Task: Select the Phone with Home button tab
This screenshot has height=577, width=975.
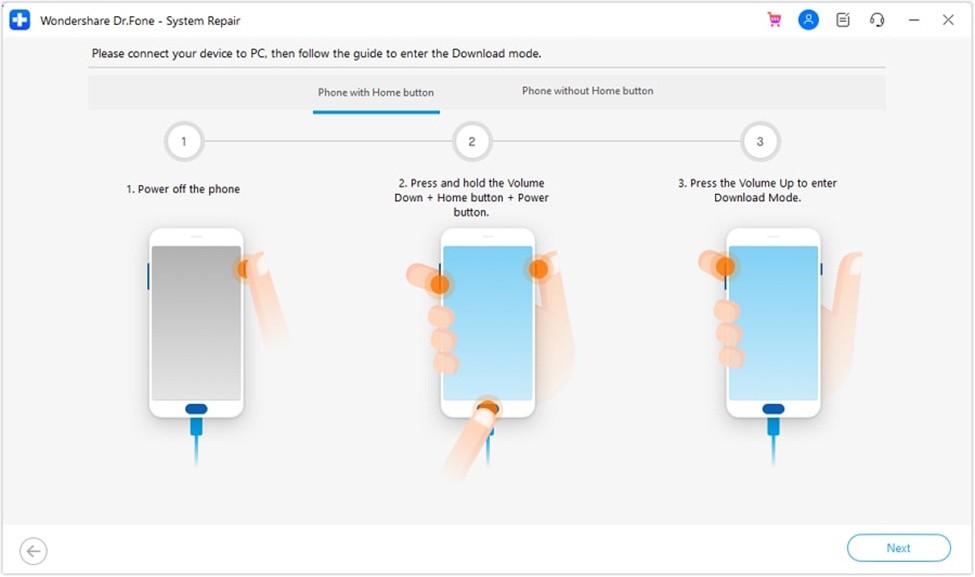Action: [376, 93]
